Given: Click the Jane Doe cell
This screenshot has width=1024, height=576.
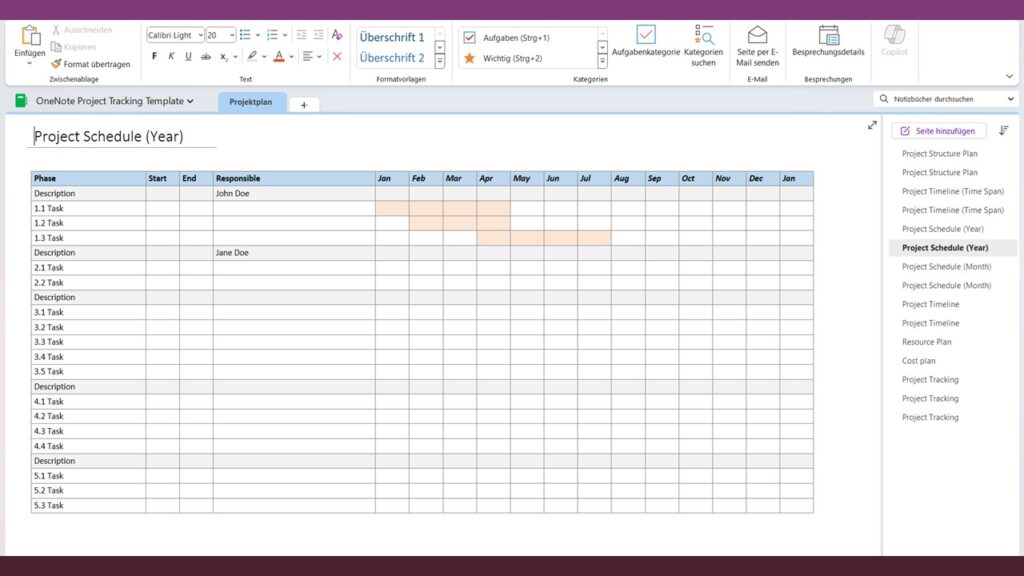Looking at the screenshot, I should [294, 253].
